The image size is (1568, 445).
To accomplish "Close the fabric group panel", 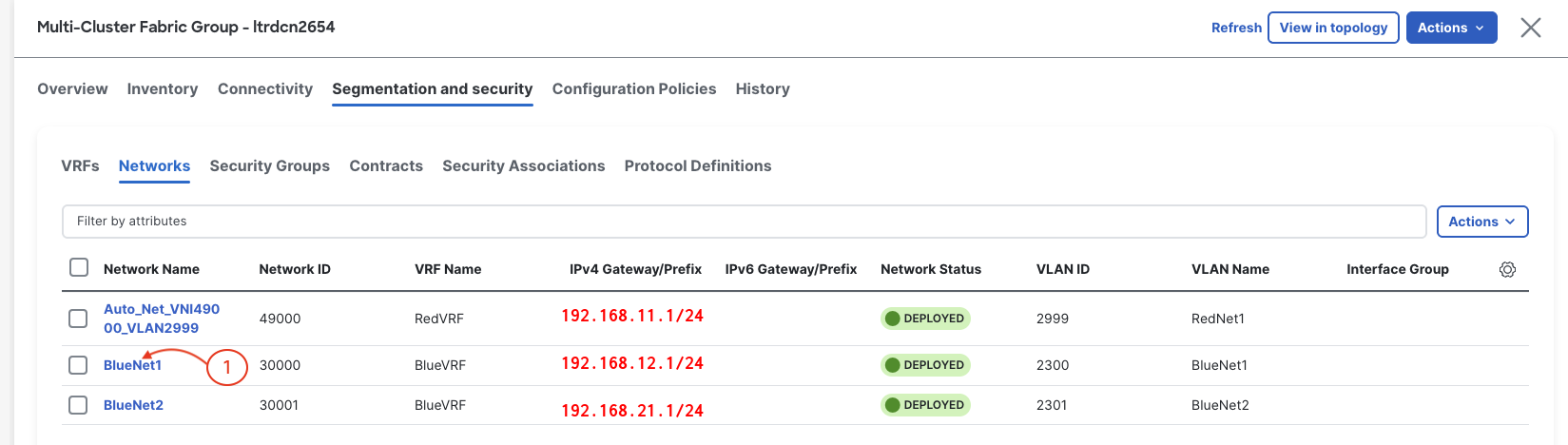I will pos(1530,28).
